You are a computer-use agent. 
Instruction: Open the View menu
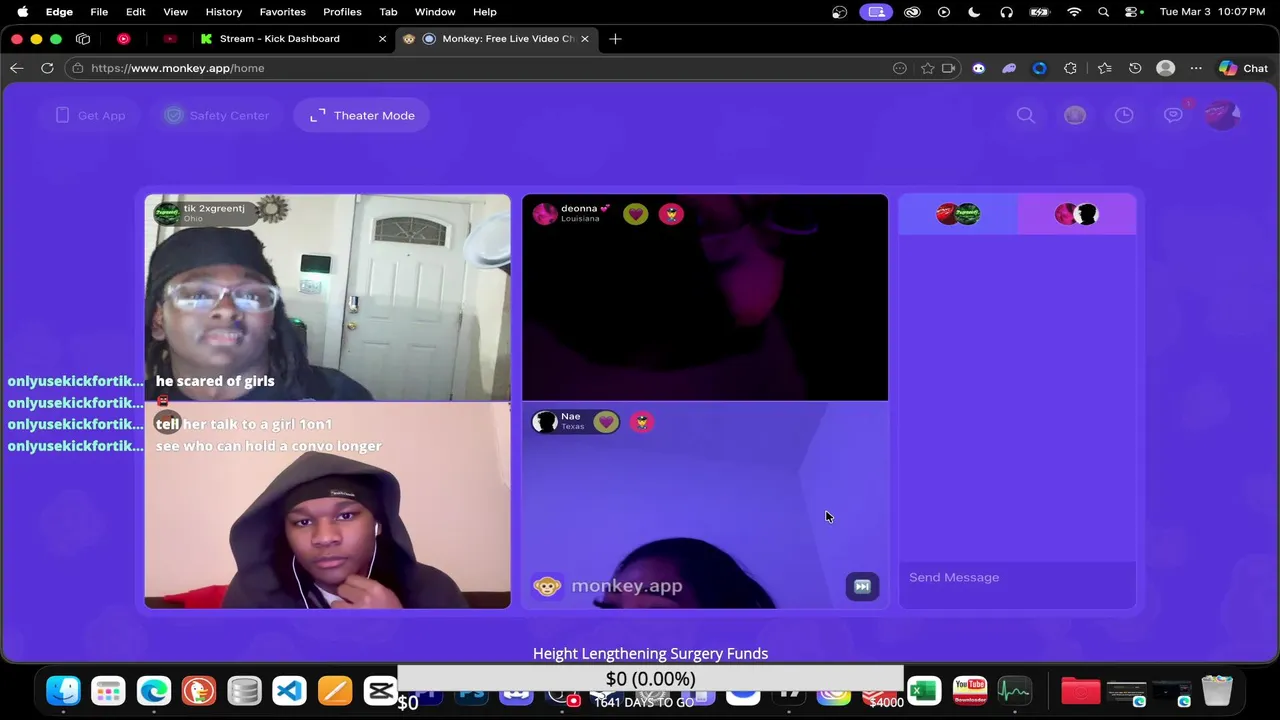[175, 12]
